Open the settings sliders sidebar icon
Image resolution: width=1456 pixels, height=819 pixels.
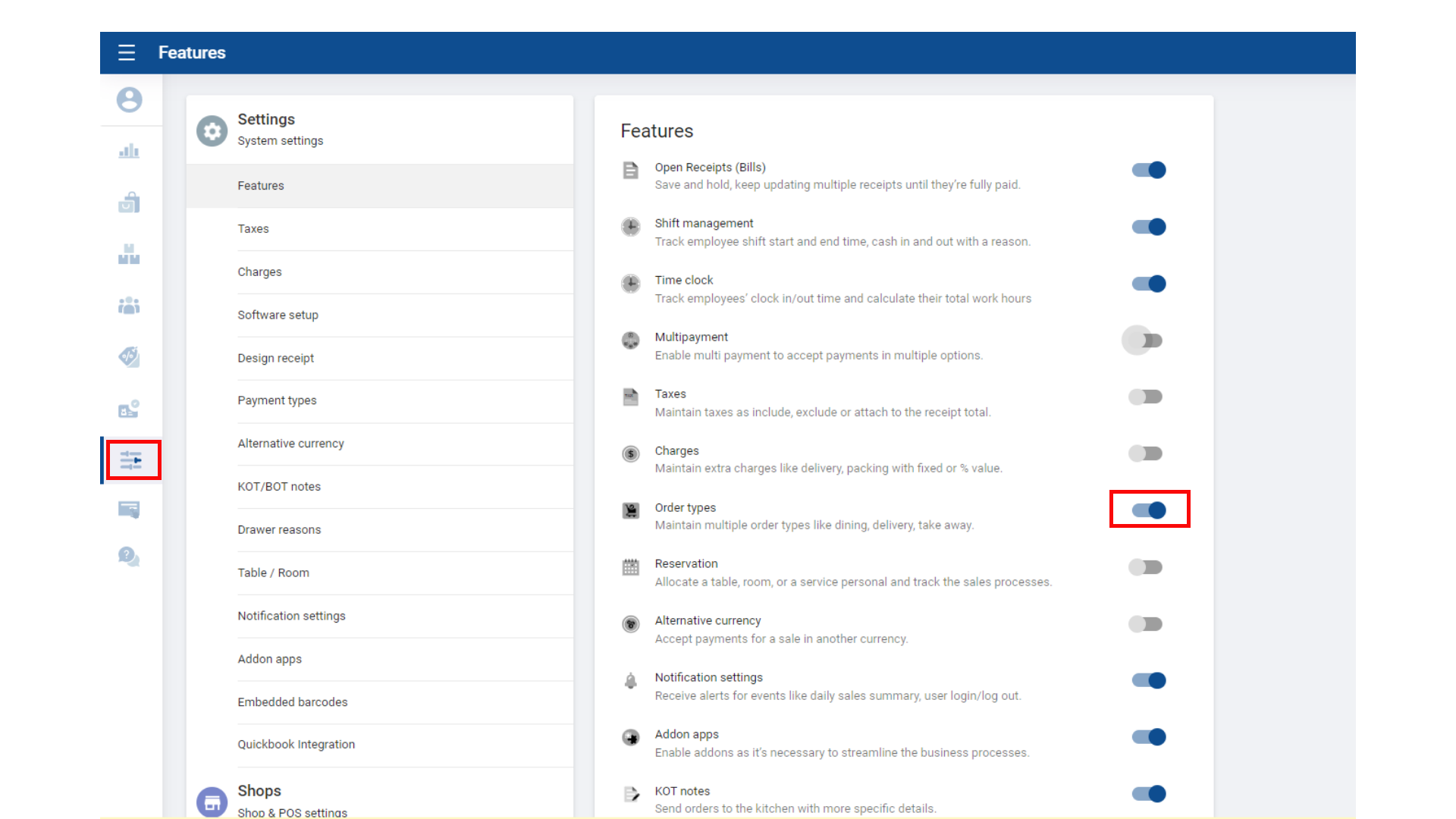point(131,460)
